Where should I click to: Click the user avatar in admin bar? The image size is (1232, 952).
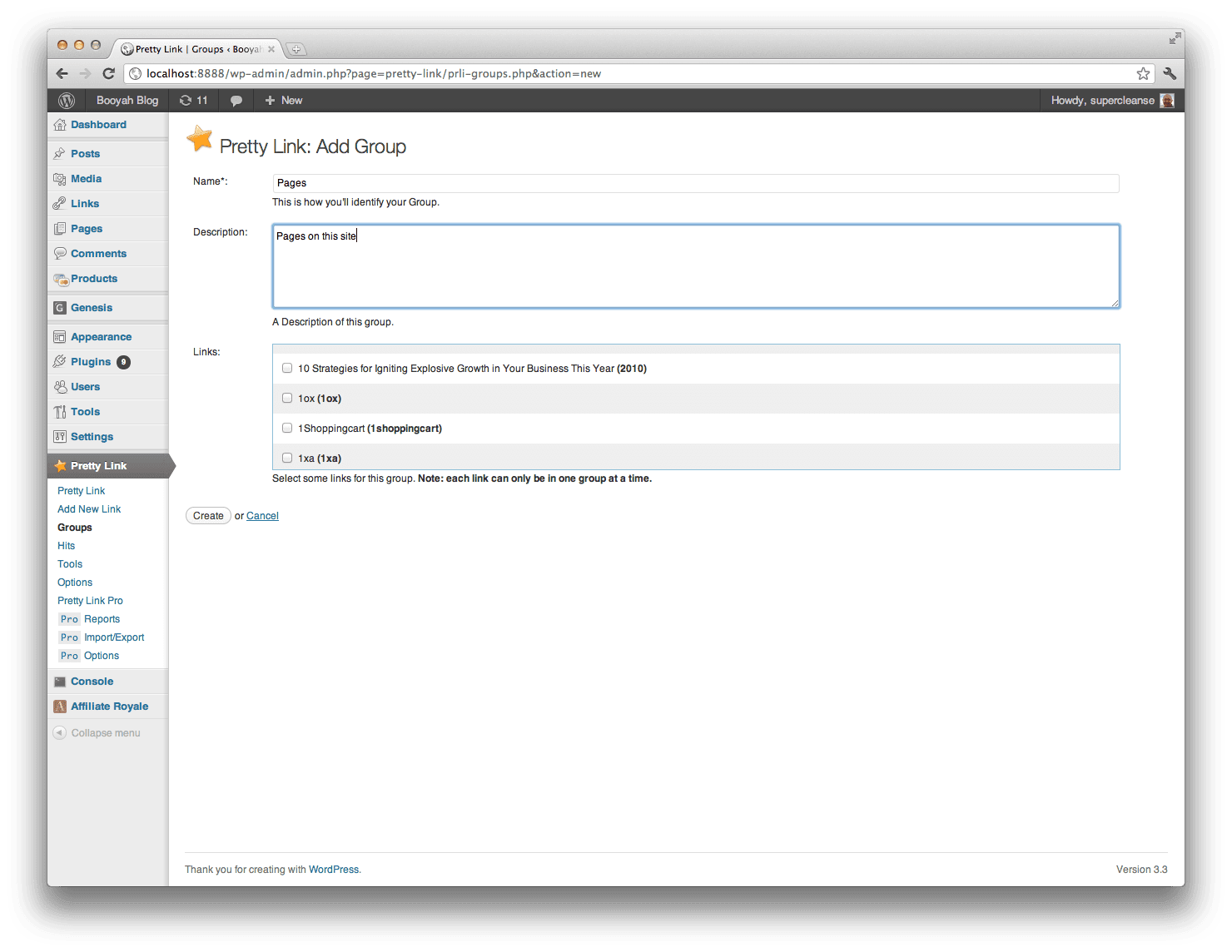1167,101
